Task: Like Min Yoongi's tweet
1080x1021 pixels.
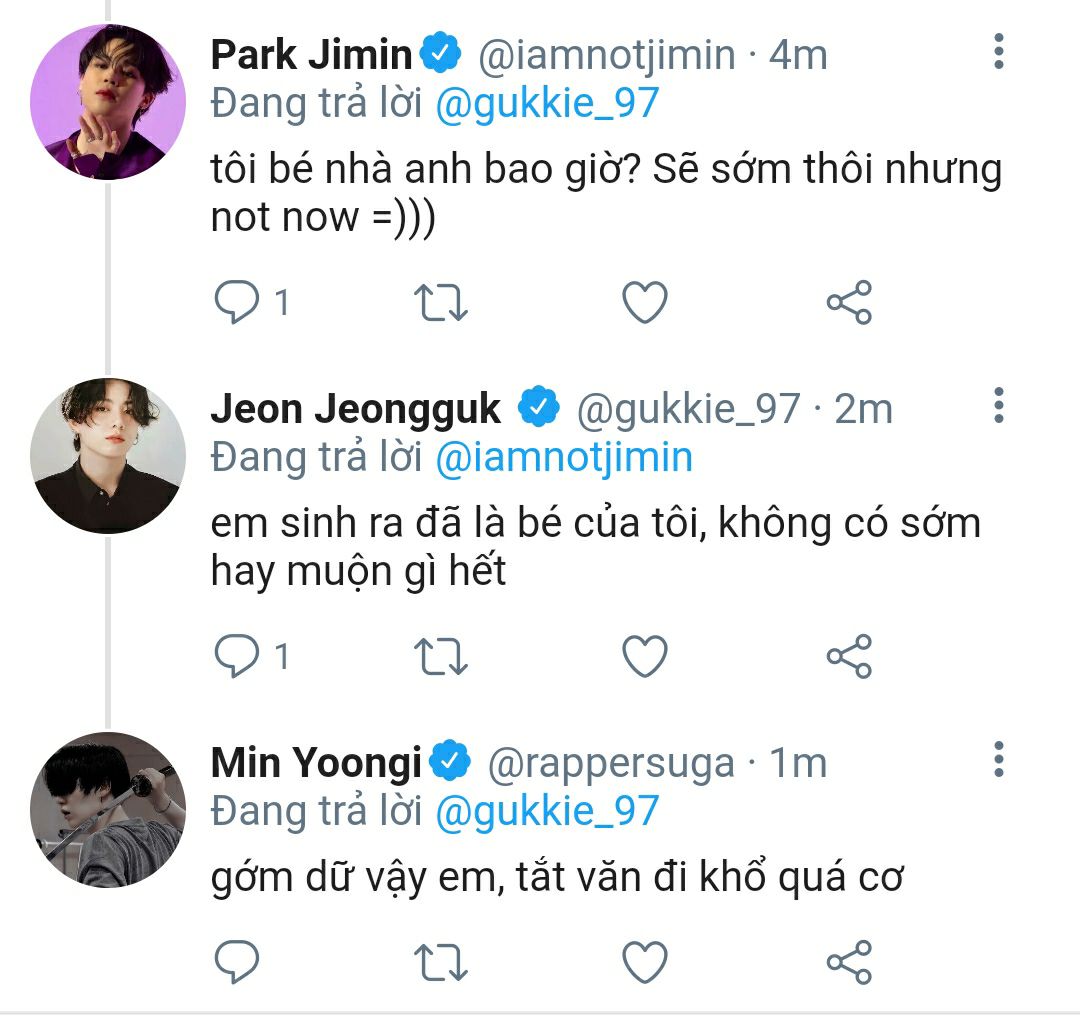Action: (645, 961)
